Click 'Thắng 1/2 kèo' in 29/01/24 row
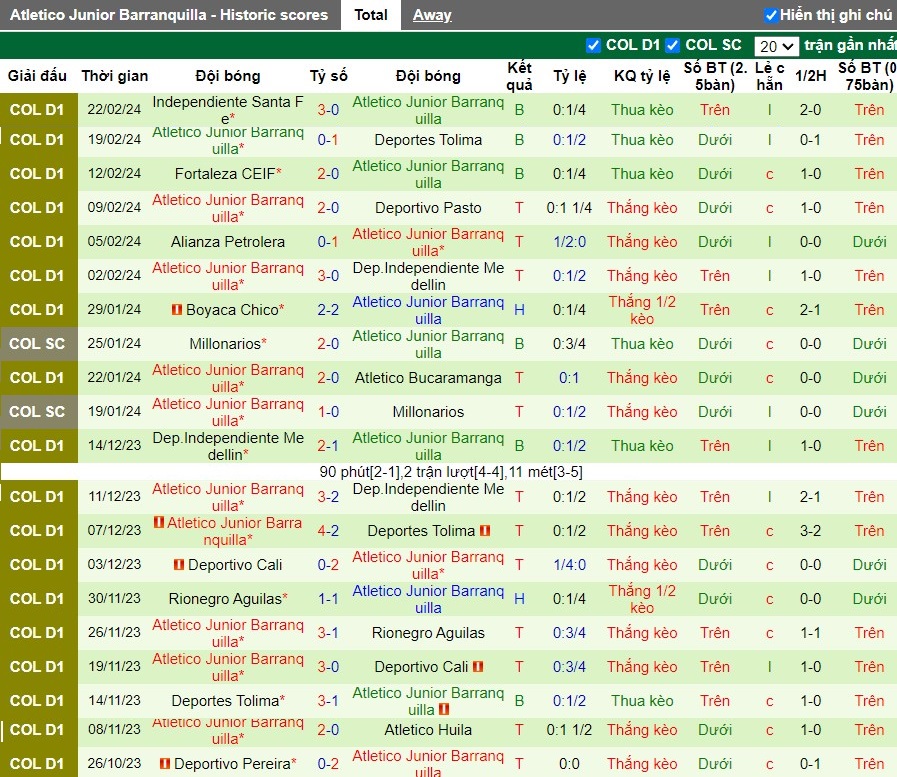Viewport: 897px width, 777px height. tap(642, 310)
